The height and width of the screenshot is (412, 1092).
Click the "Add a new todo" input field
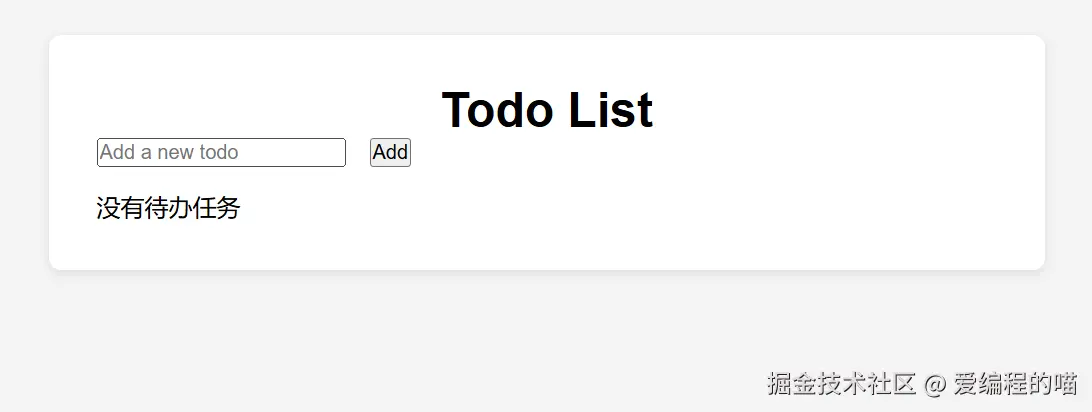(x=221, y=152)
